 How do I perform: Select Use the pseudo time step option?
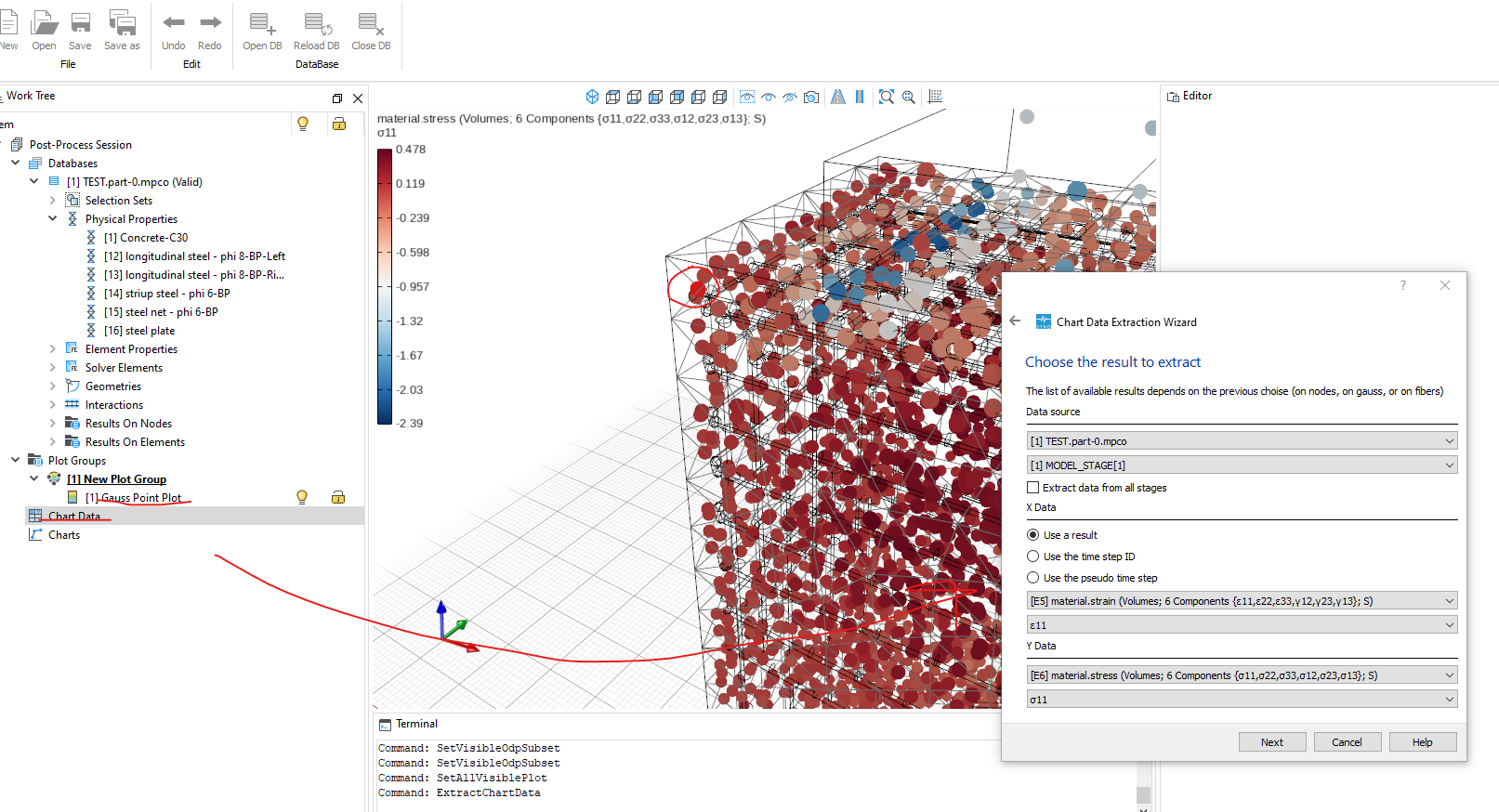[1032, 578]
